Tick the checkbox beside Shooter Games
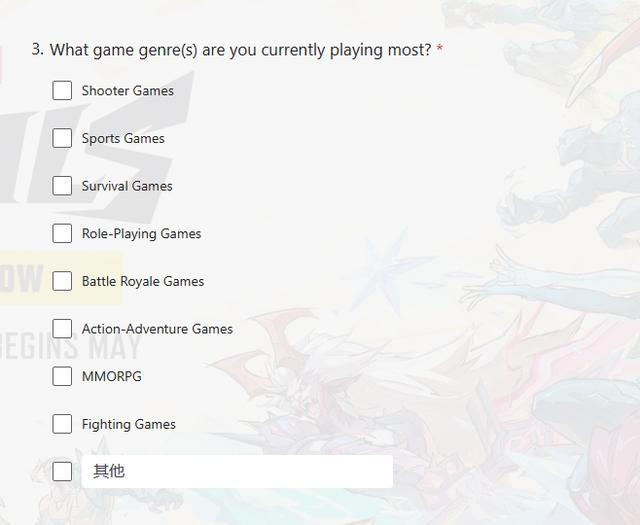 62,91
